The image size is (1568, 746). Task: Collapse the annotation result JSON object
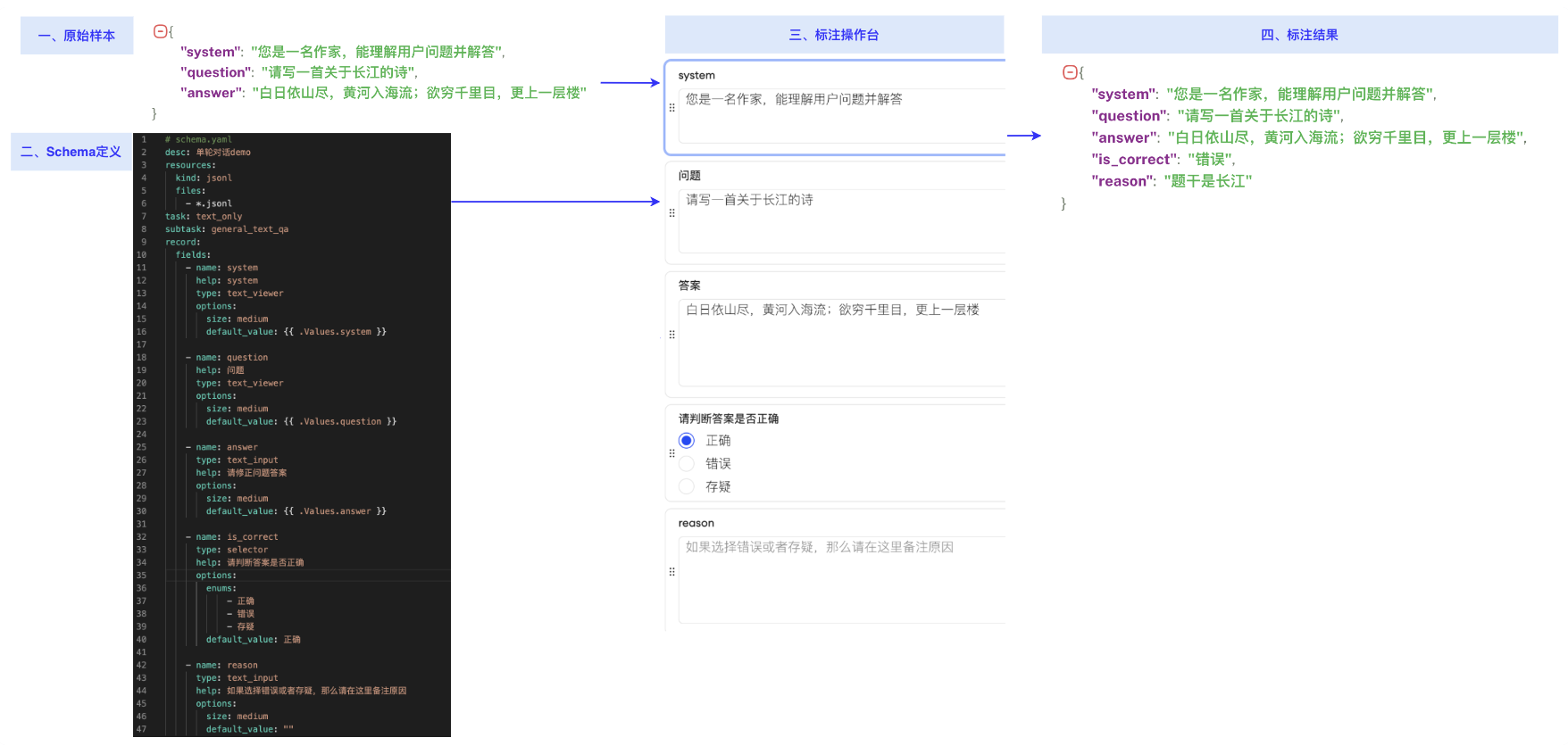(x=1069, y=72)
